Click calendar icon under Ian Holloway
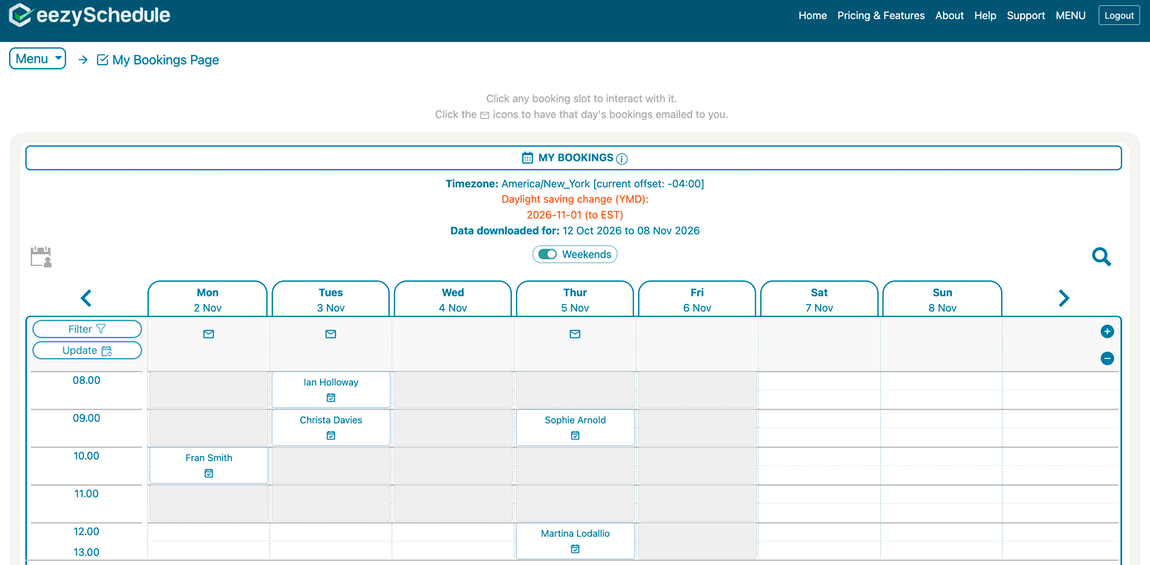Image resolution: width=1150 pixels, height=565 pixels. (331, 398)
